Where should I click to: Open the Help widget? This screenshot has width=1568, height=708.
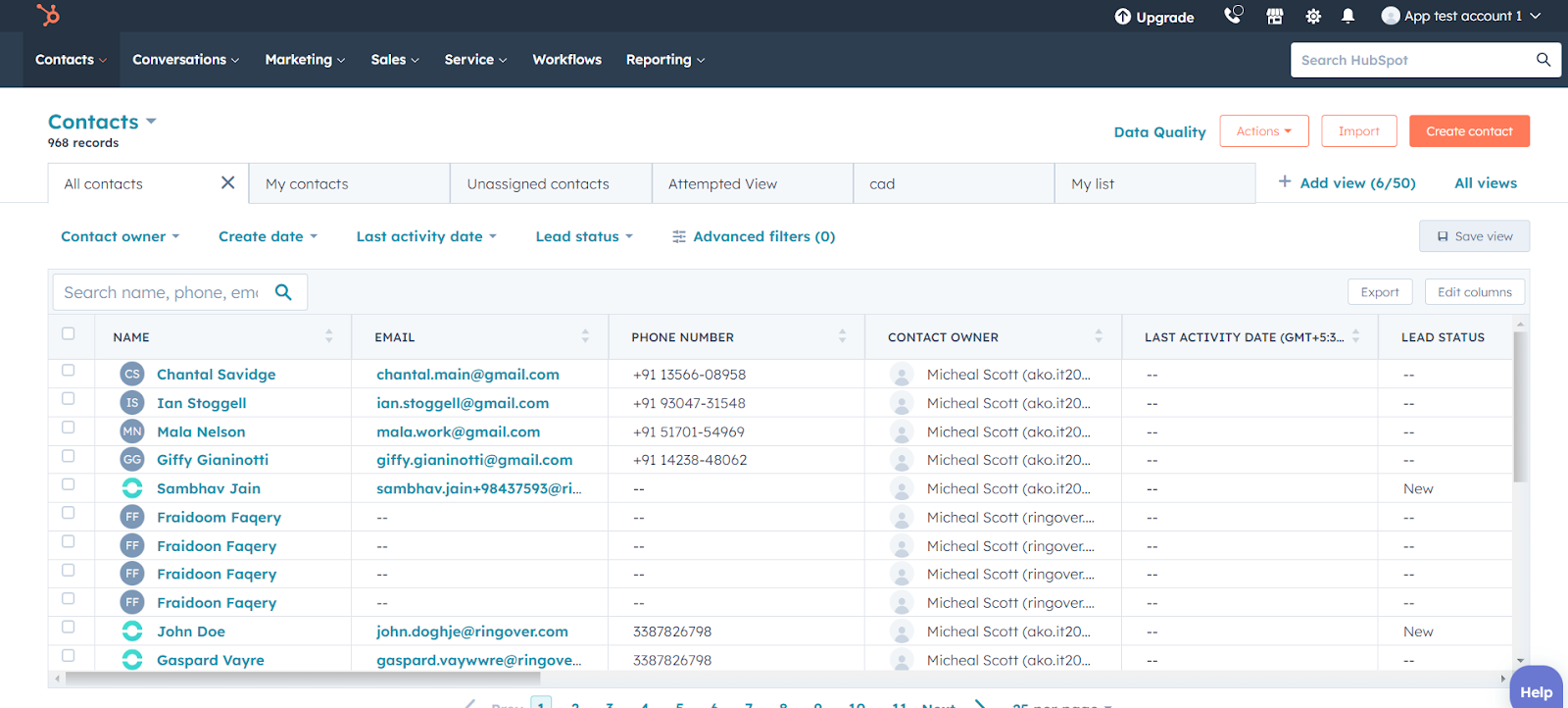(x=1536, y=689)
